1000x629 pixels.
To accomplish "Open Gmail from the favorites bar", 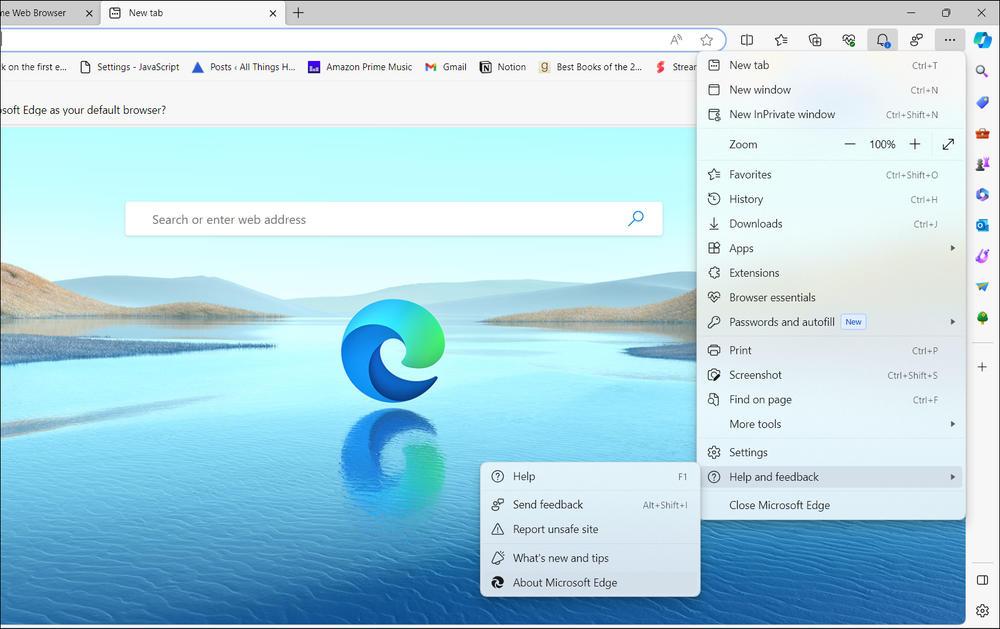I will coord(445,67).
